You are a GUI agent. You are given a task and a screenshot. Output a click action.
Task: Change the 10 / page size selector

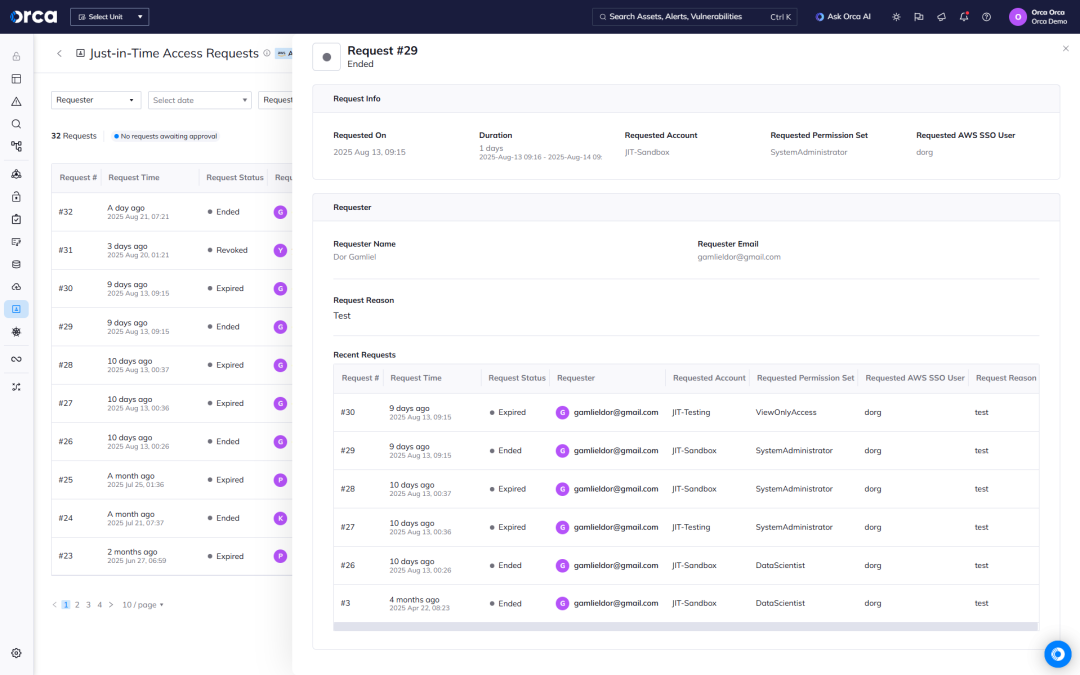pos(142,605)
